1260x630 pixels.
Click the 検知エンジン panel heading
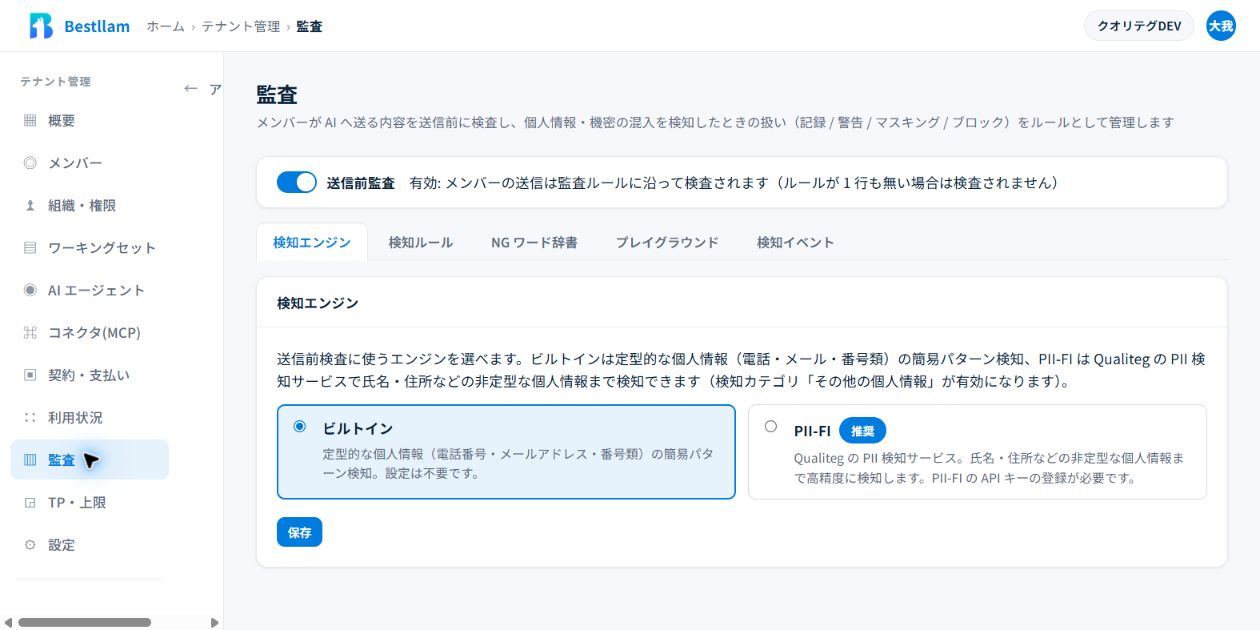tap(318, 302)
